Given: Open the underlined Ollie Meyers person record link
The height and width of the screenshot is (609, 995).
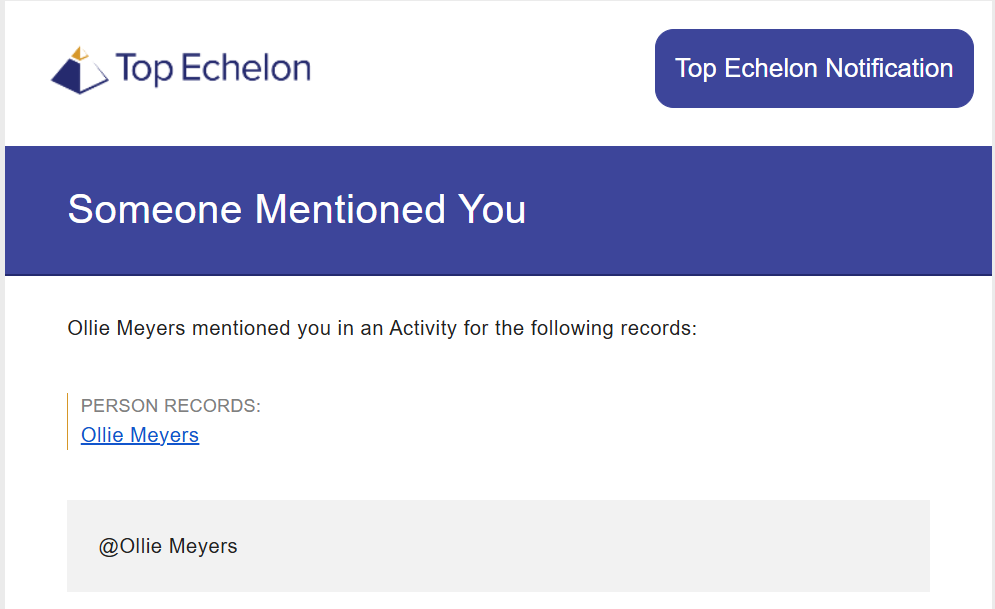Looking at the screenshot, I should [140, 435].
